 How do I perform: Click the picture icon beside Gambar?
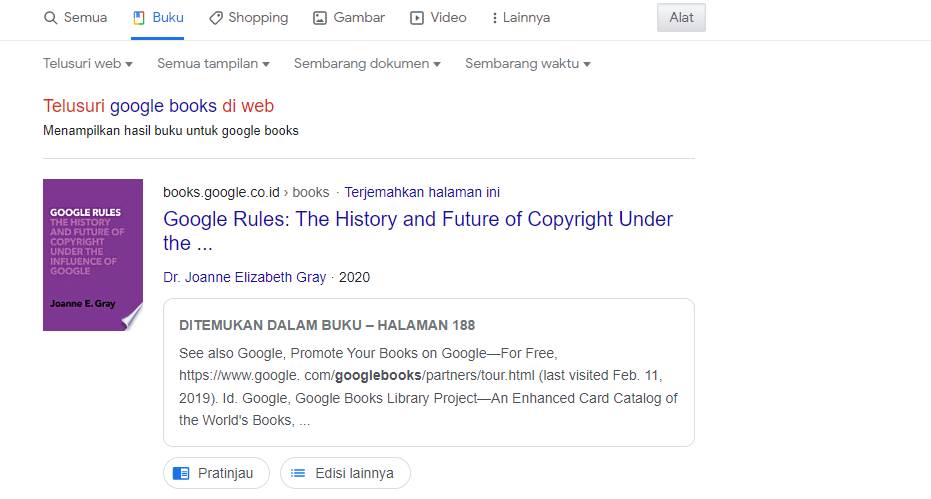tap(320, 18)
